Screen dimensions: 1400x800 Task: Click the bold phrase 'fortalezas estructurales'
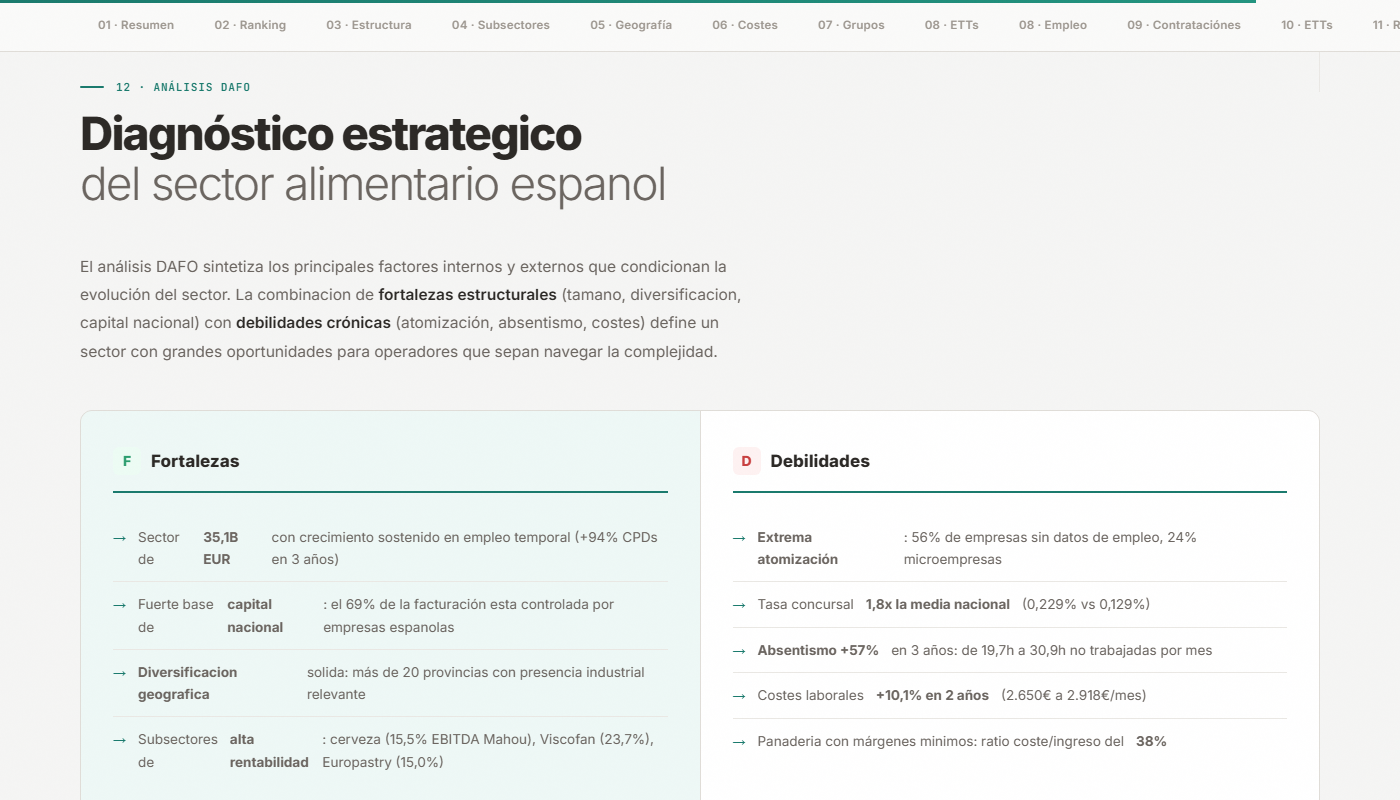[x=467, y=295]
